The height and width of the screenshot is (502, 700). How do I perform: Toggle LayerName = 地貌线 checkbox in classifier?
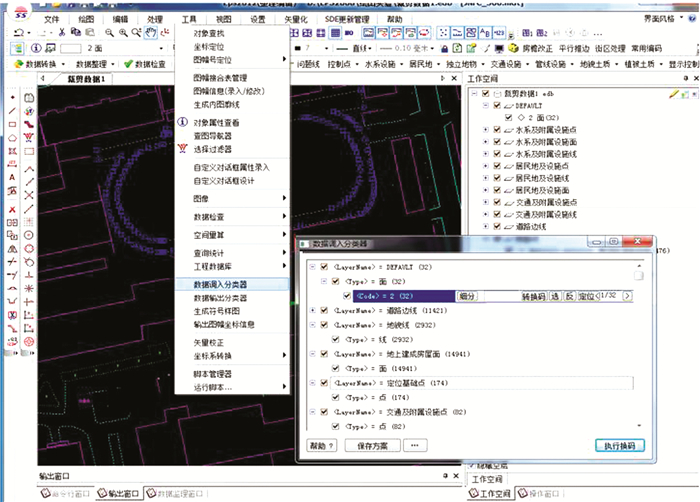tap(324, 326)
